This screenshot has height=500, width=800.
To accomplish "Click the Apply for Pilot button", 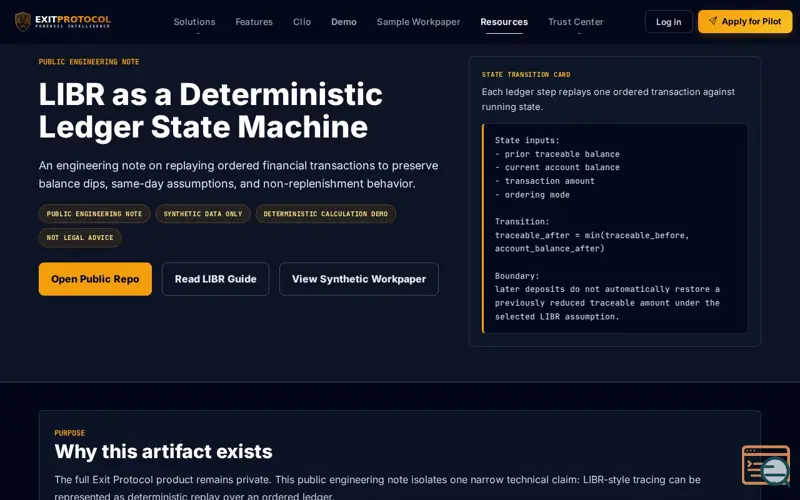I will point(745,21).
